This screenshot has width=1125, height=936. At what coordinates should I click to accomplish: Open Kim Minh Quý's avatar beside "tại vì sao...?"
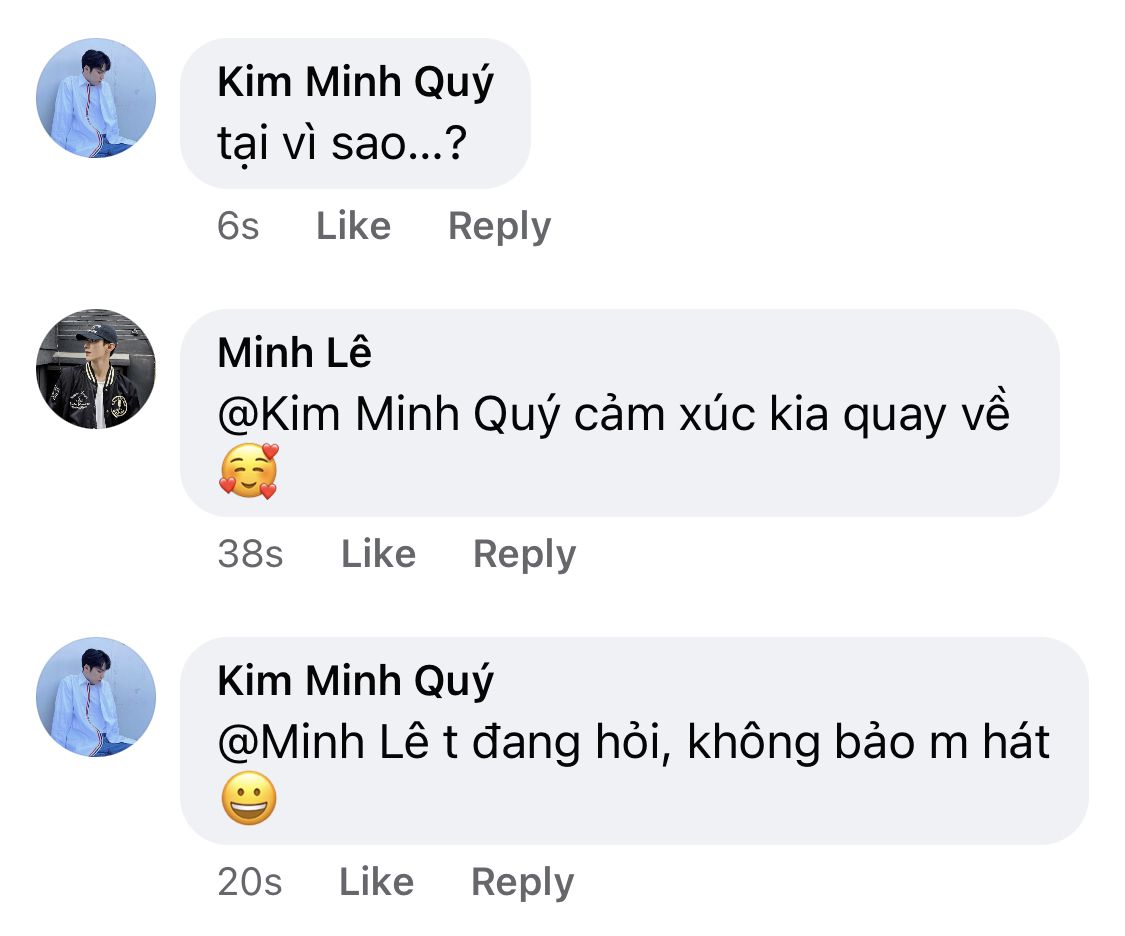(x=96, y=98)
